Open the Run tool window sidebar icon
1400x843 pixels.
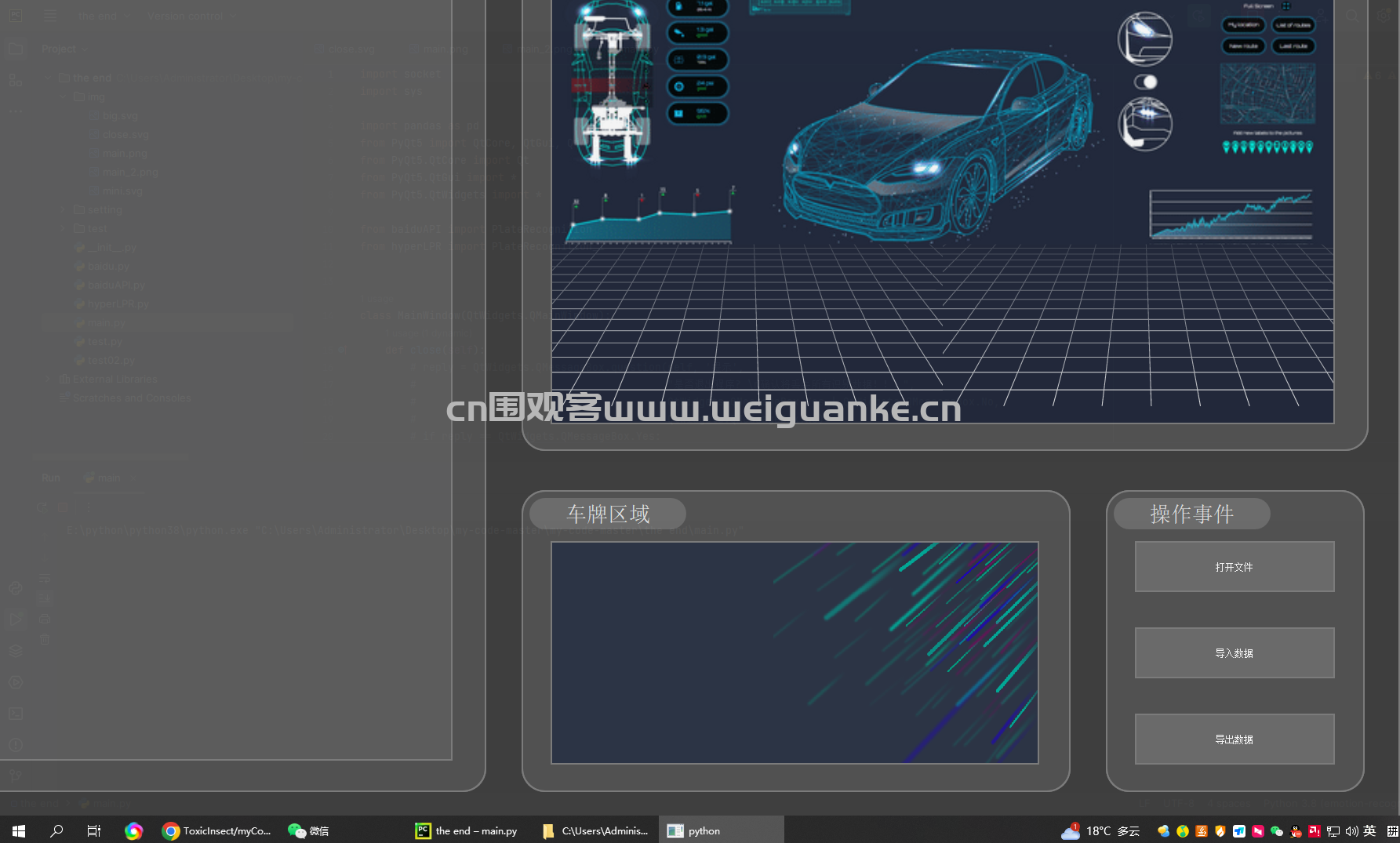pos(16,620)
